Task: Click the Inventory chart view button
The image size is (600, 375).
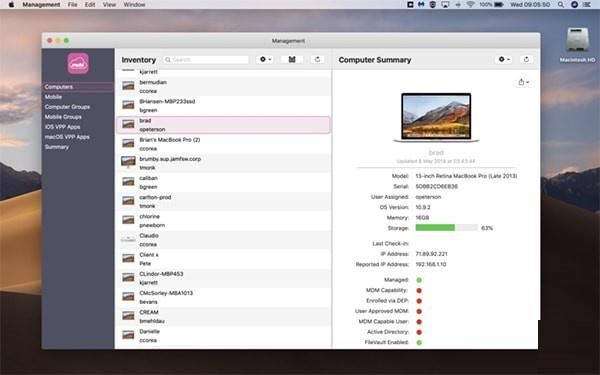Action: click(x=292, y=59)
